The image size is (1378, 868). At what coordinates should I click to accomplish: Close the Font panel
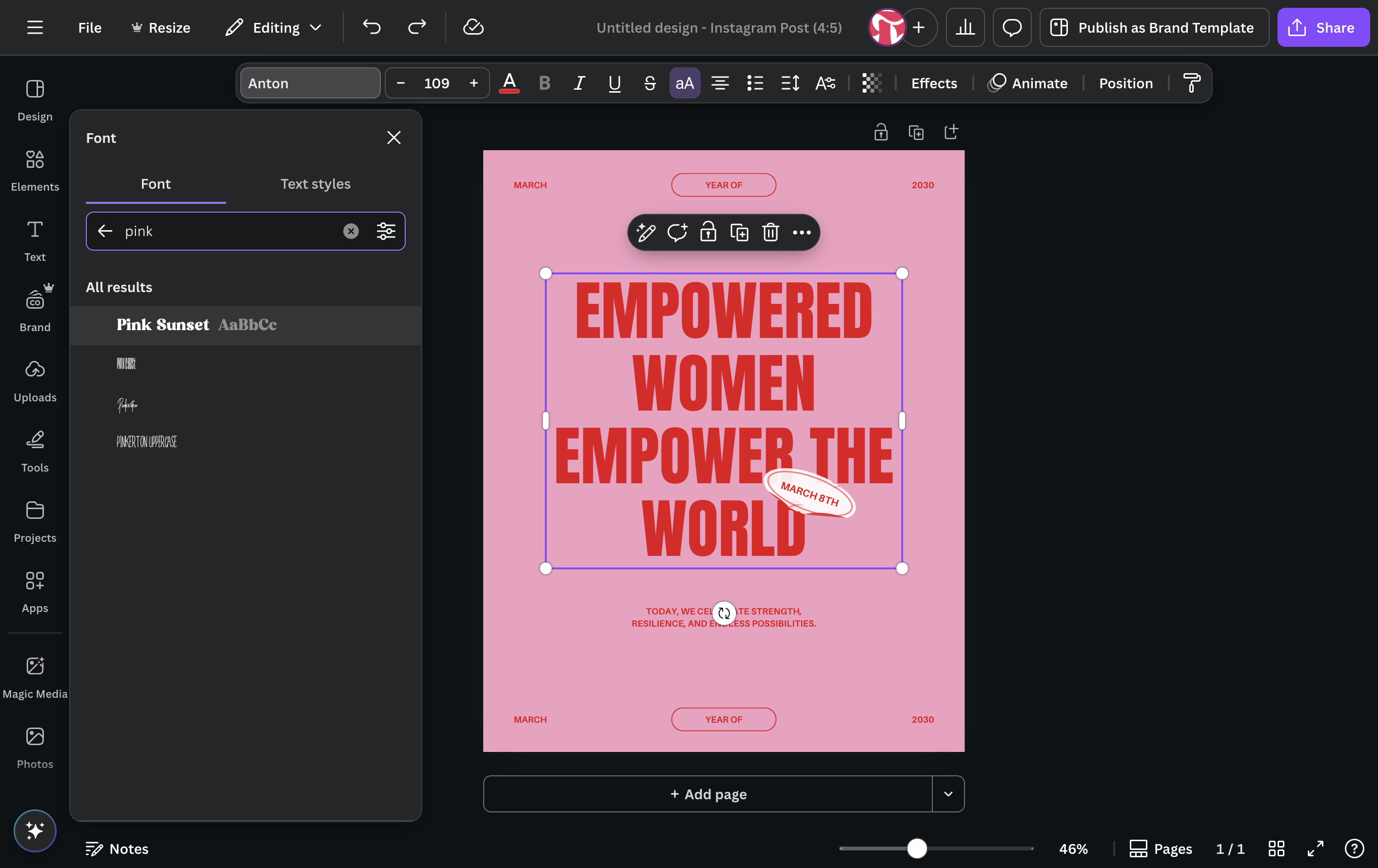394,138
